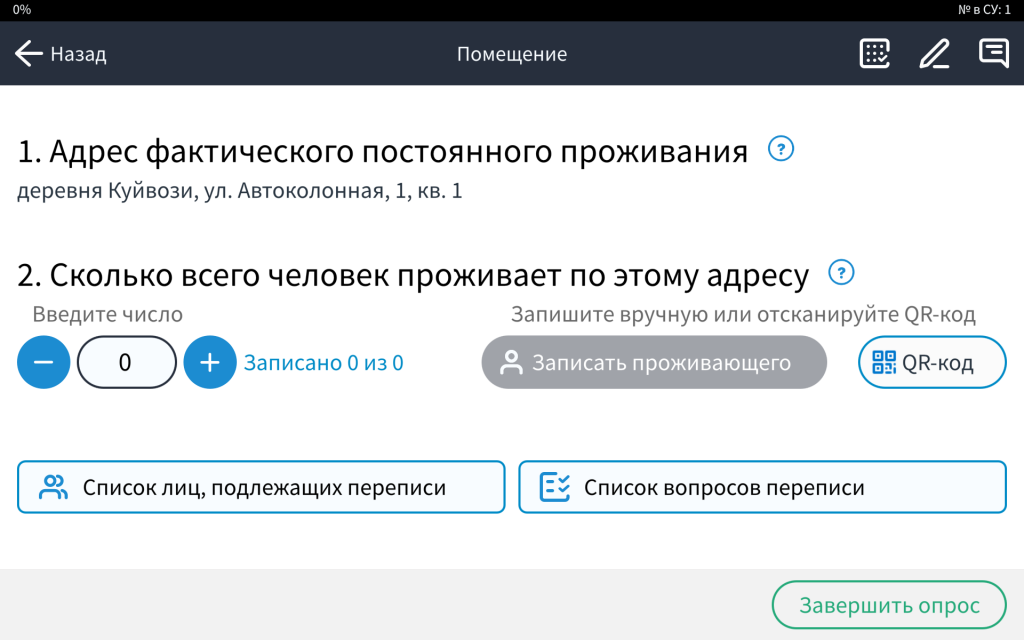Image resolution: width=1024 pixels, height=640 pixels.
Task: Select the pencil edit icon in the top bar
Action: tap(934, 54)
